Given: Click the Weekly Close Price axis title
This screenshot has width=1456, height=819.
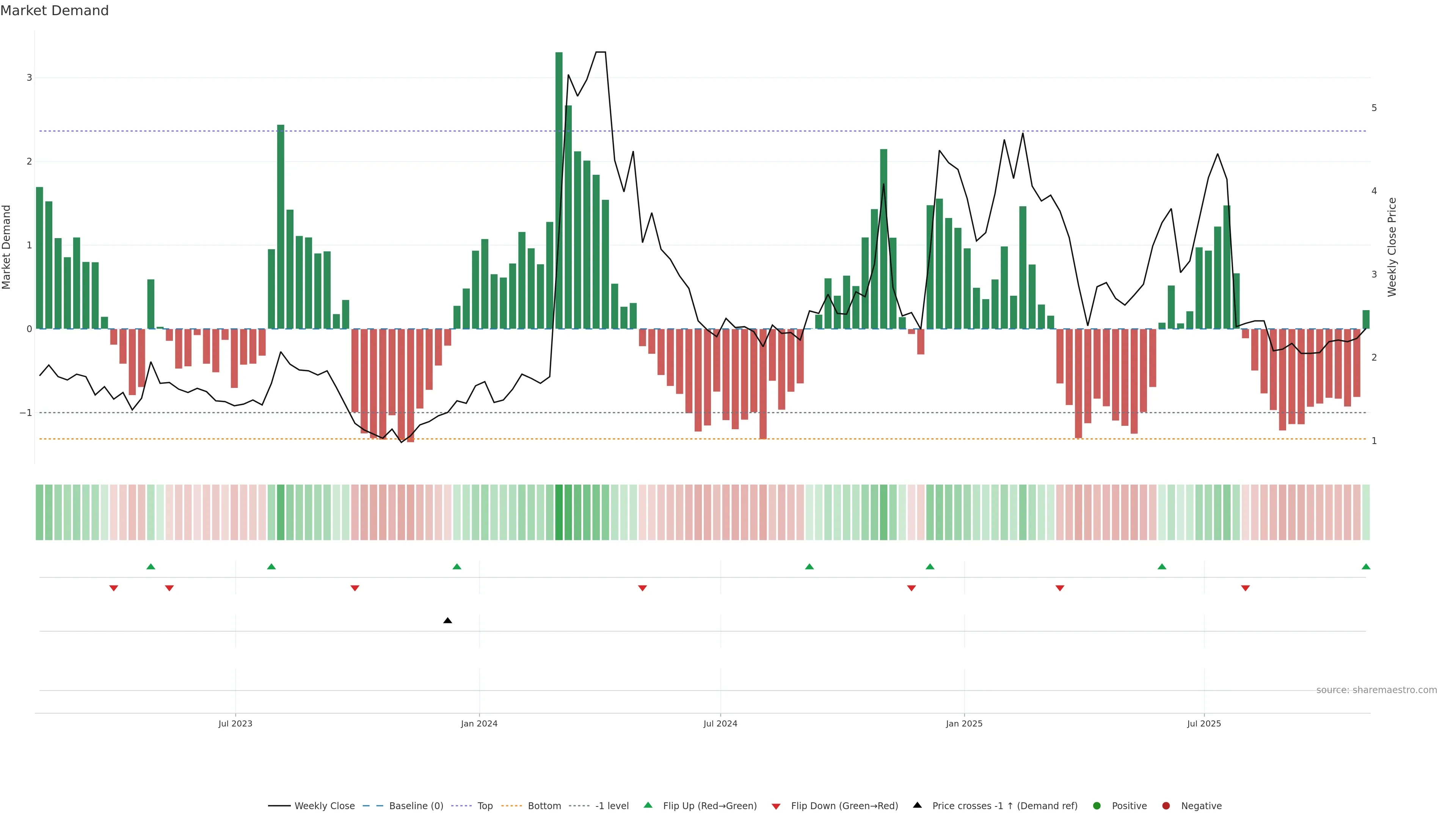Looking at the screenshot, I should pyautogui.click(x=1392, y=247).
